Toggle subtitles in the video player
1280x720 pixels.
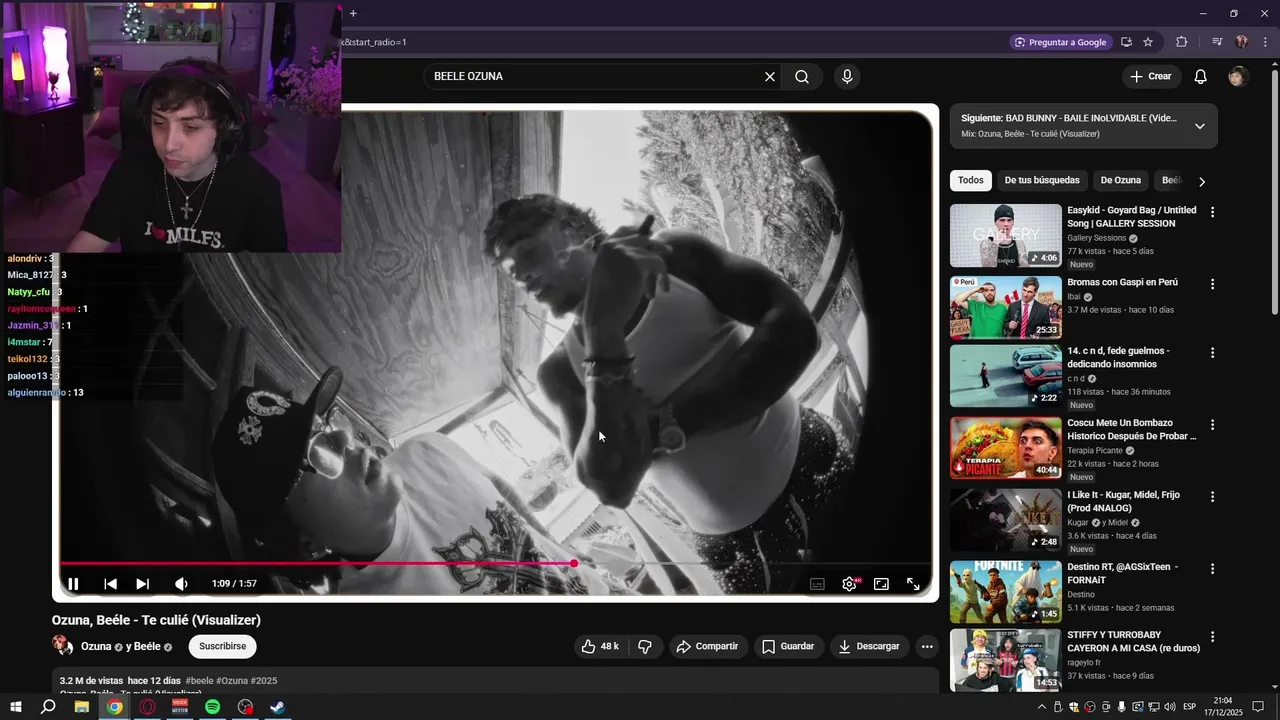(x=817, y=584)
